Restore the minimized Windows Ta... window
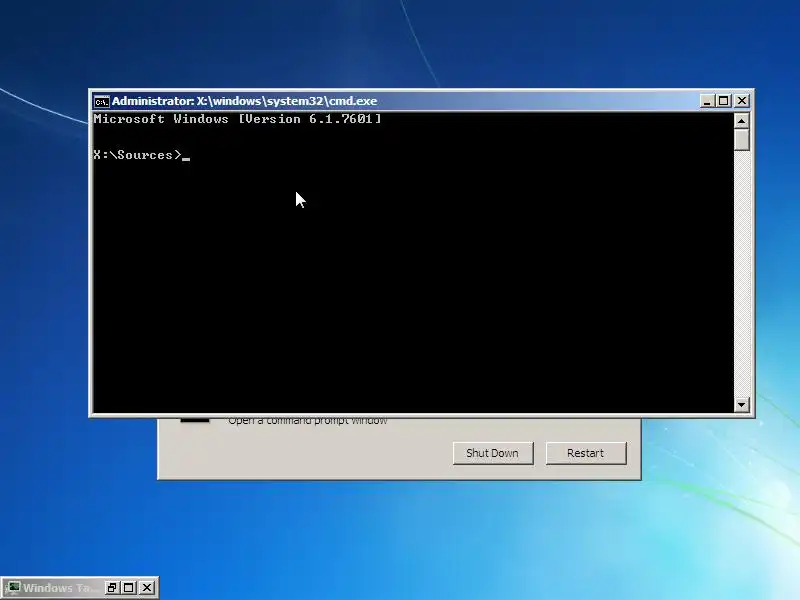800x600 pixels. click(112, 588)
